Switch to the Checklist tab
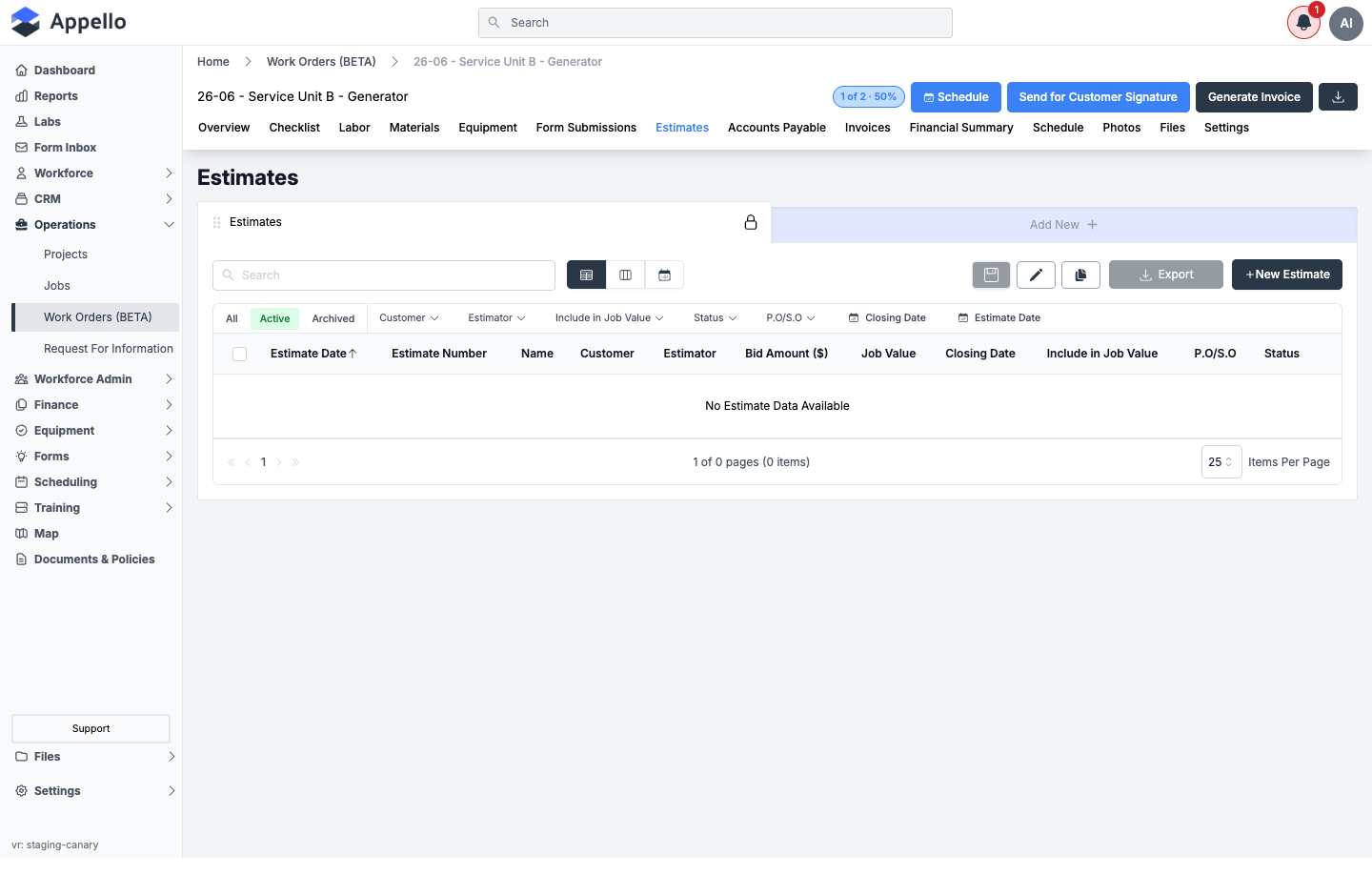Image resolution: width=1372 pixels, height=875 pixels. [x=294, y=128]
